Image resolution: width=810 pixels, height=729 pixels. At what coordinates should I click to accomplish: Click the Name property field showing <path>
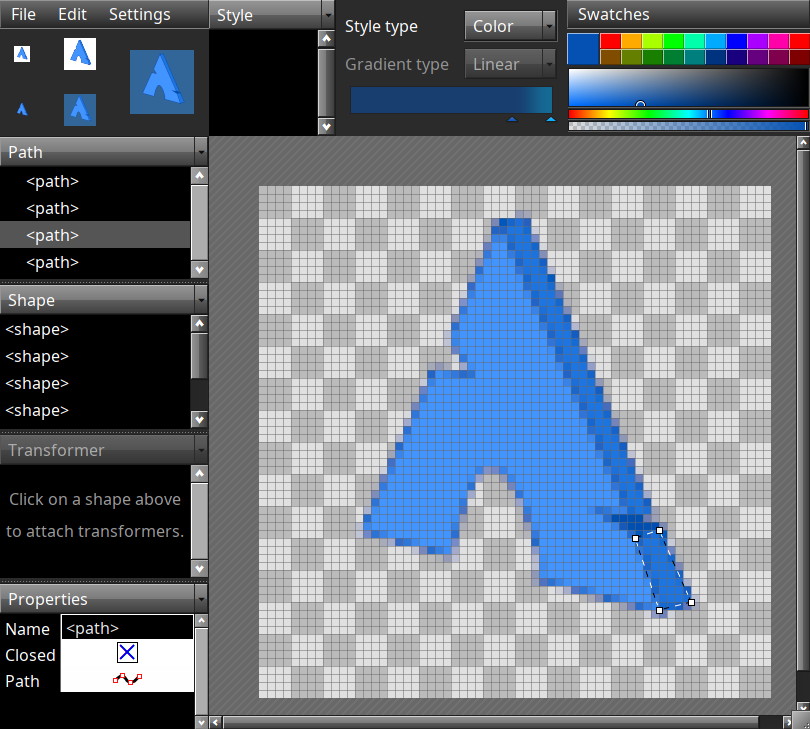point(127,628)
